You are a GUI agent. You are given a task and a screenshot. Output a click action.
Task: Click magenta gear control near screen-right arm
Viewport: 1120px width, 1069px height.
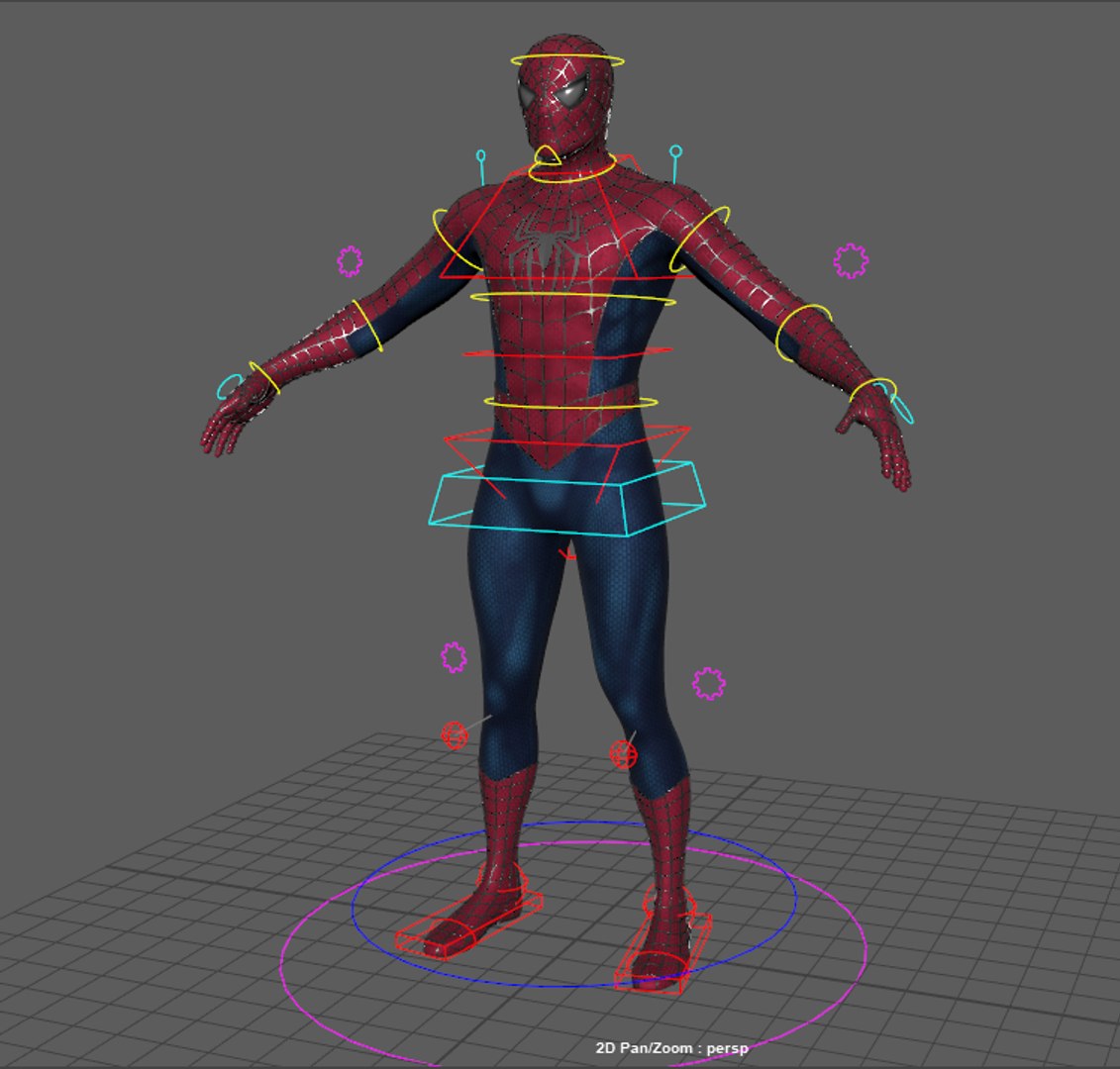(x=852, y=260)
